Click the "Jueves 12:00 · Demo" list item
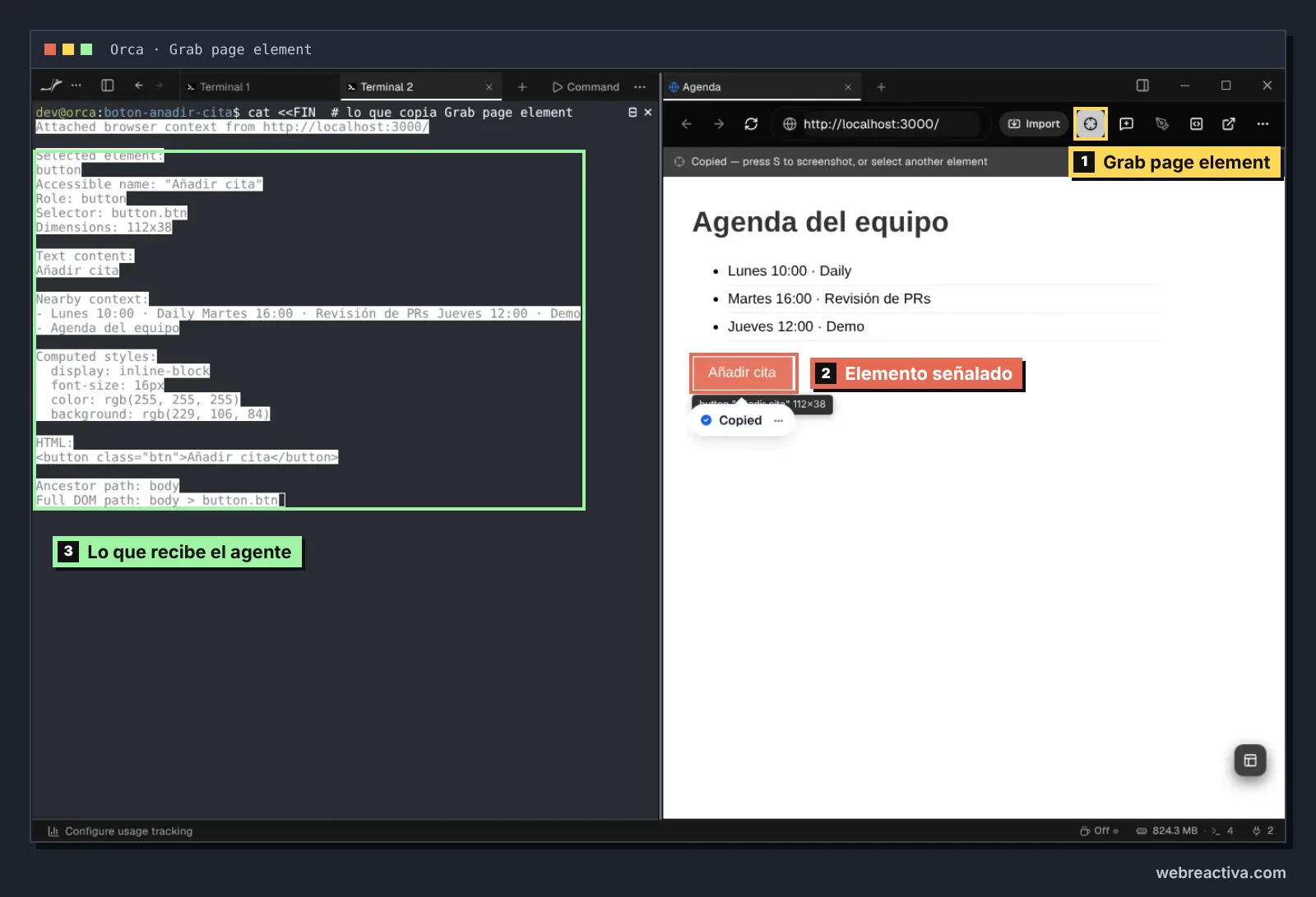1316x897 pixels. [796, 327]
